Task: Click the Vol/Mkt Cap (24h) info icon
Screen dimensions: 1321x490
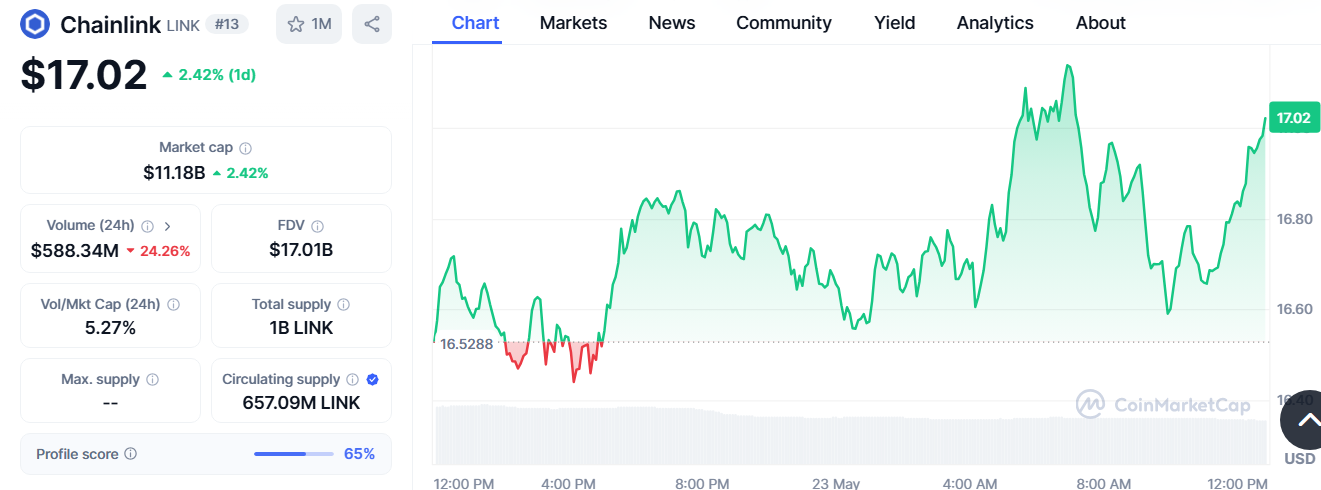Action: 173,304
